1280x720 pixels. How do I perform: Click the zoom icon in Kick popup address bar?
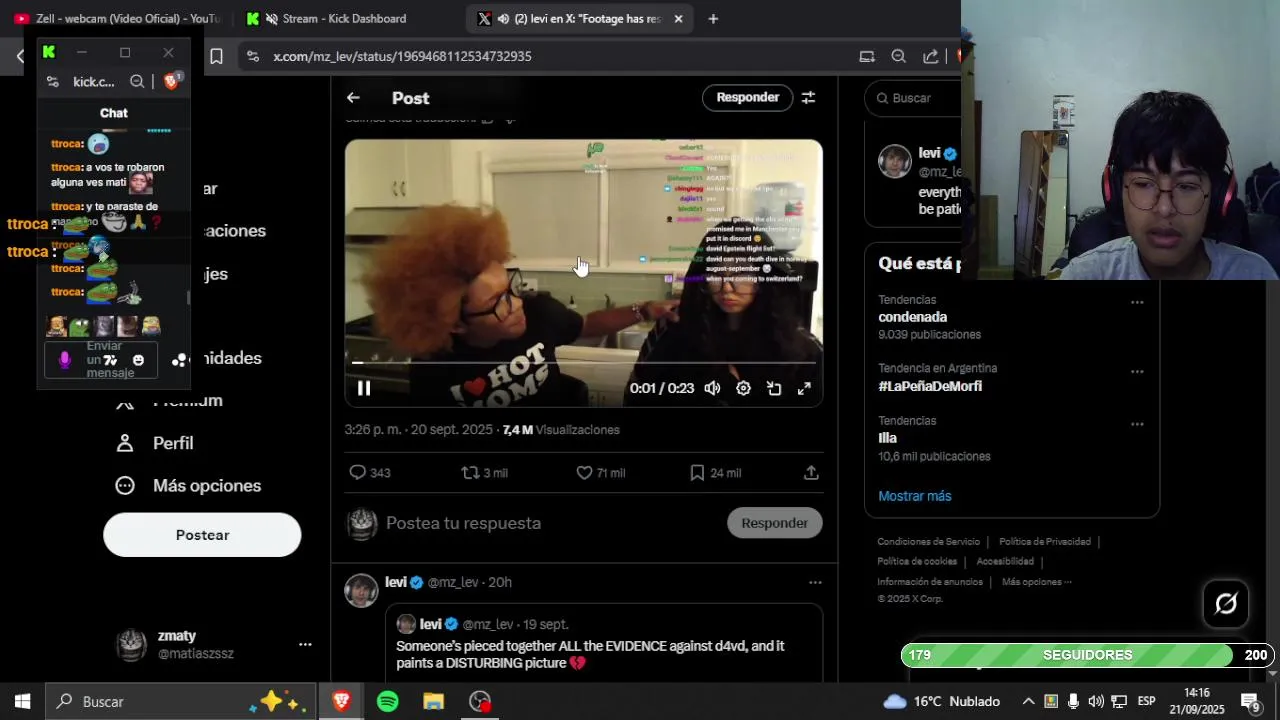point(137,82)
